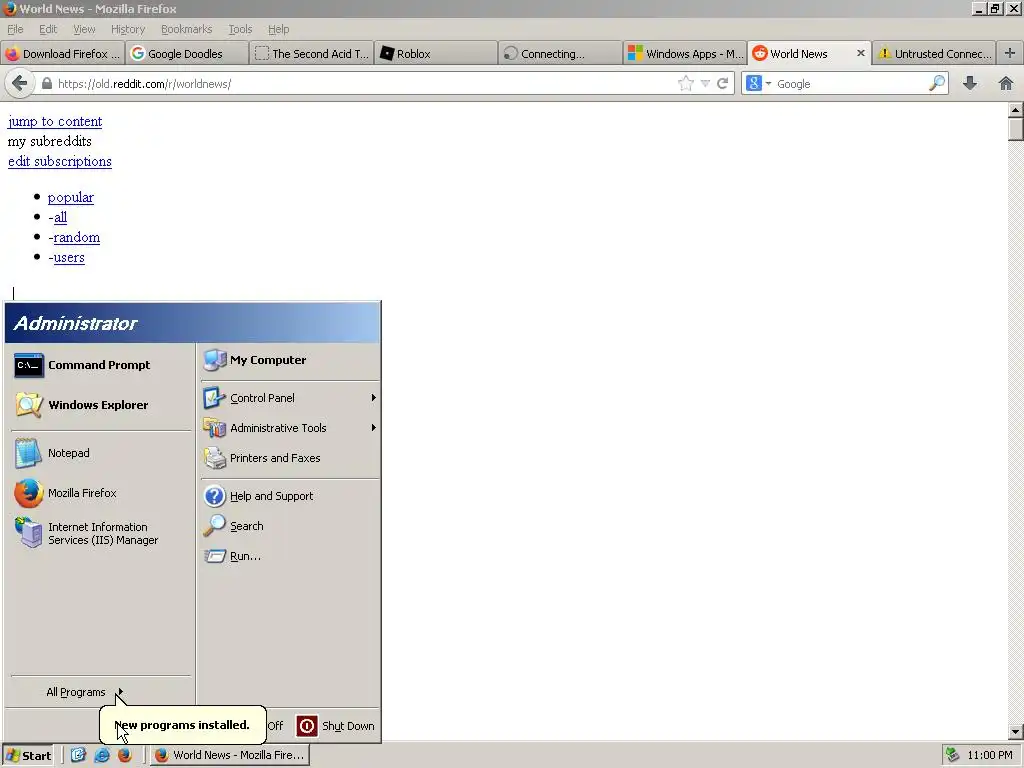Open Control Panel entry
The image size is (1024, 768).
[289, 398]
